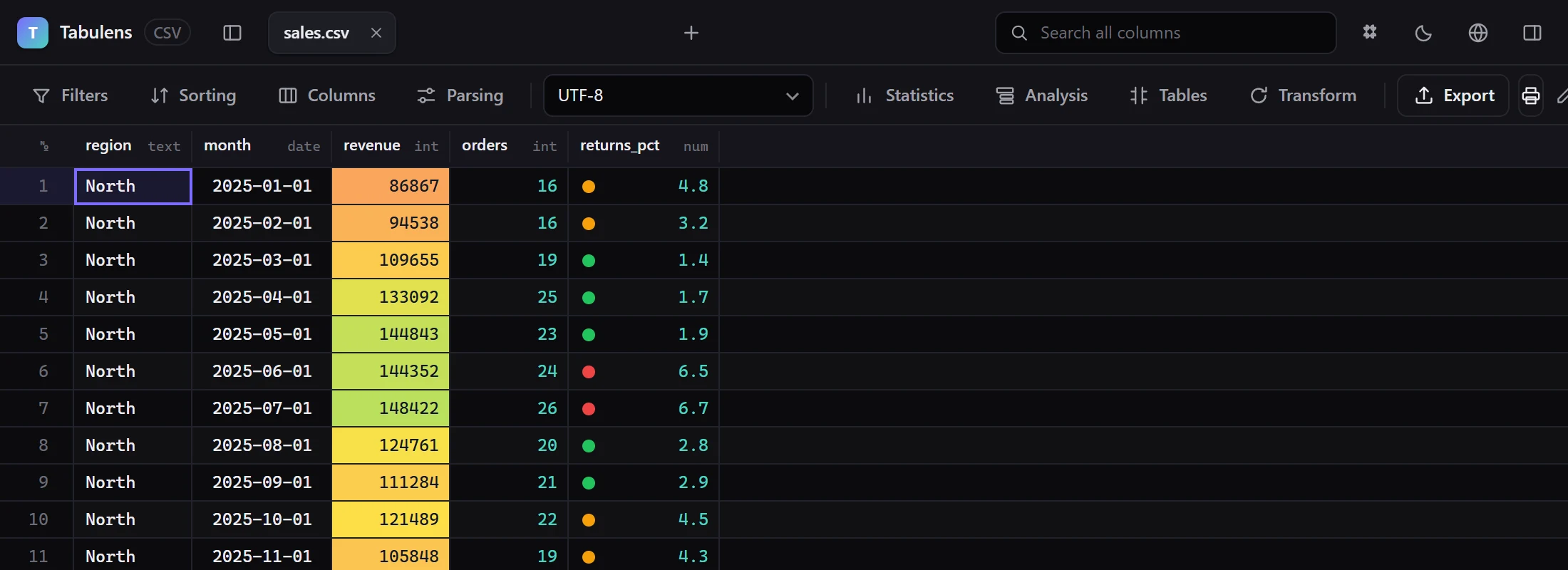Select the date cell 2025-03-01
The width and height of the screenshot is (1568, 570).
coord(262,260)
